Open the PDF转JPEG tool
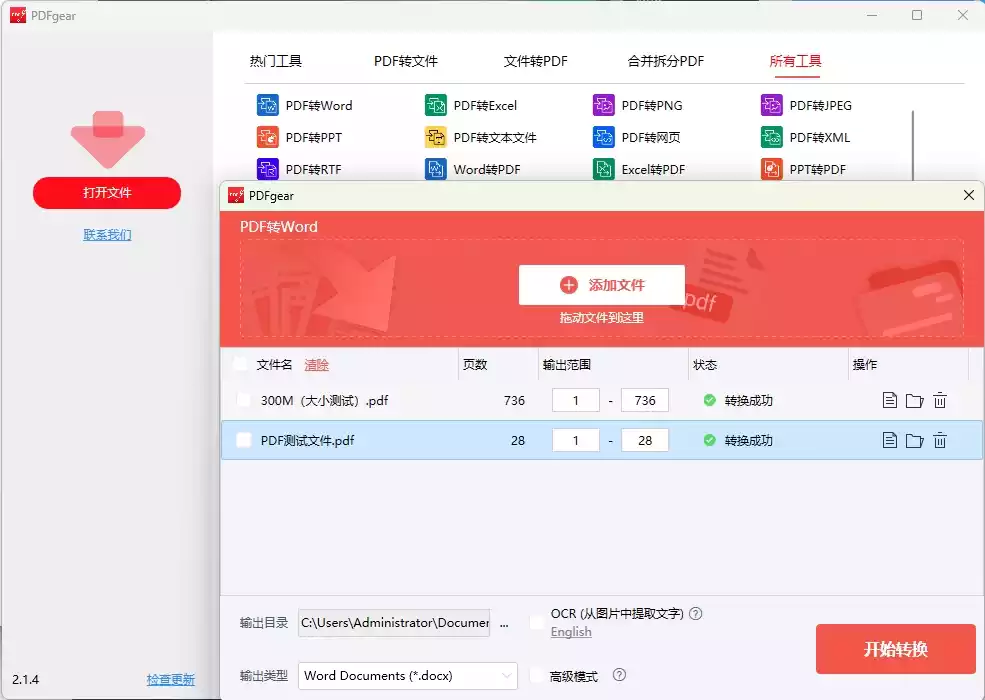This screenshot has height=700, width=985. (771, 104)
